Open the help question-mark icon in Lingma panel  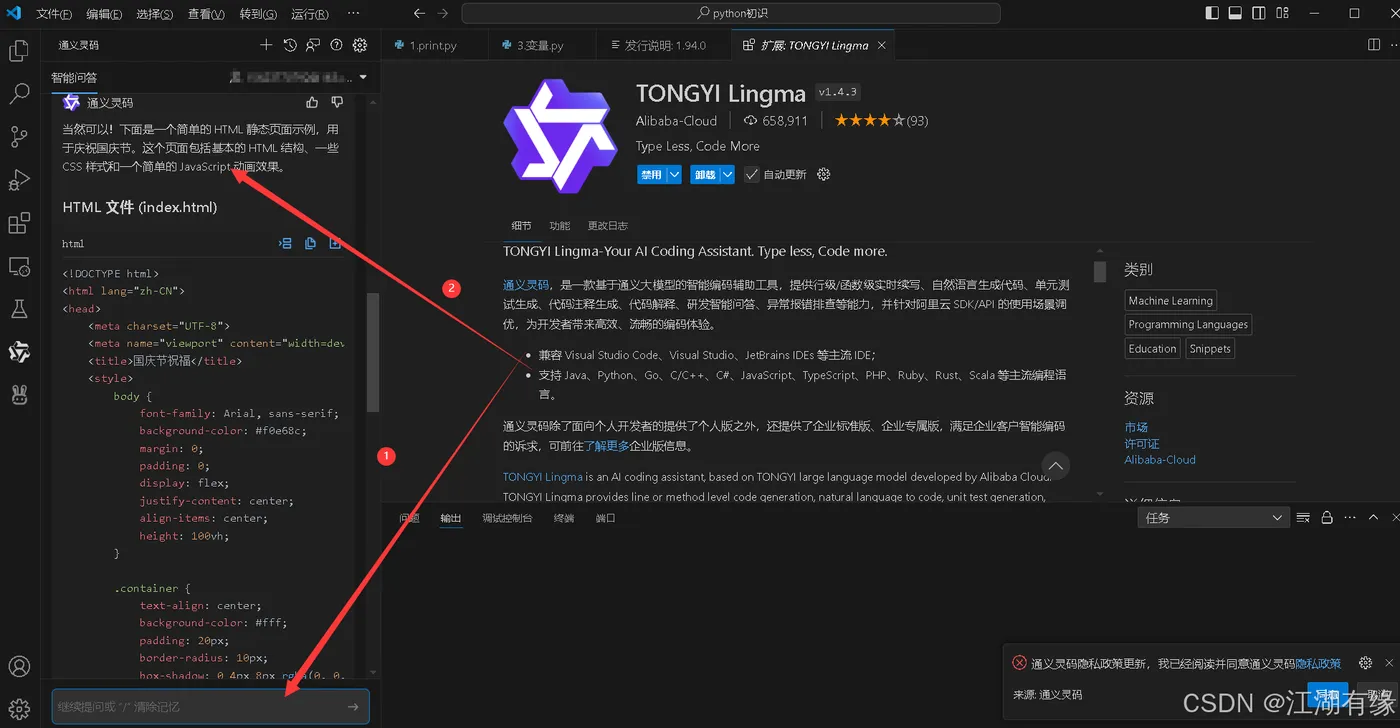click(x=336, y=45)
